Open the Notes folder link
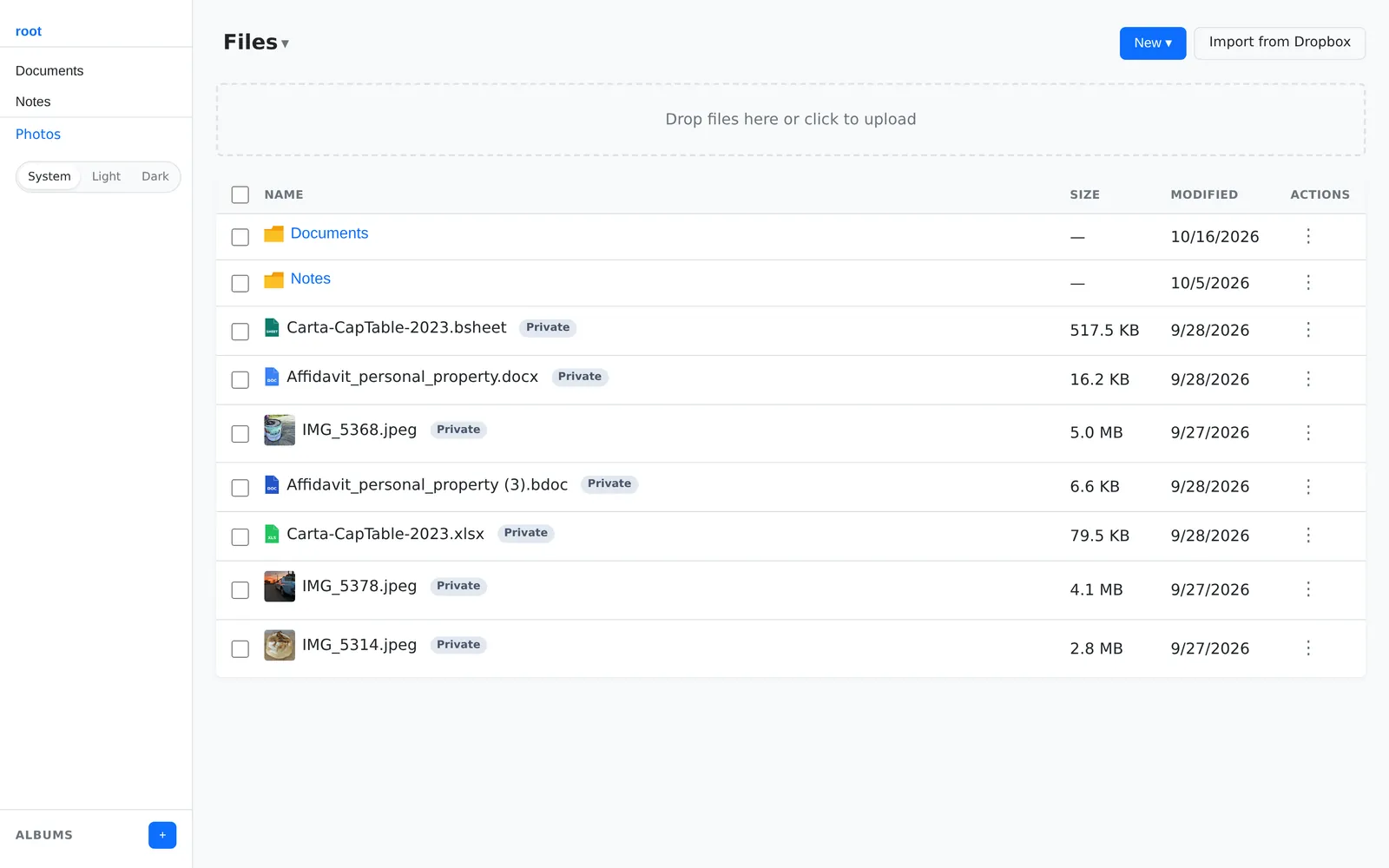The width and height of the screenshot is (1389, 868). pyautogui.click(x=311, y=279)
